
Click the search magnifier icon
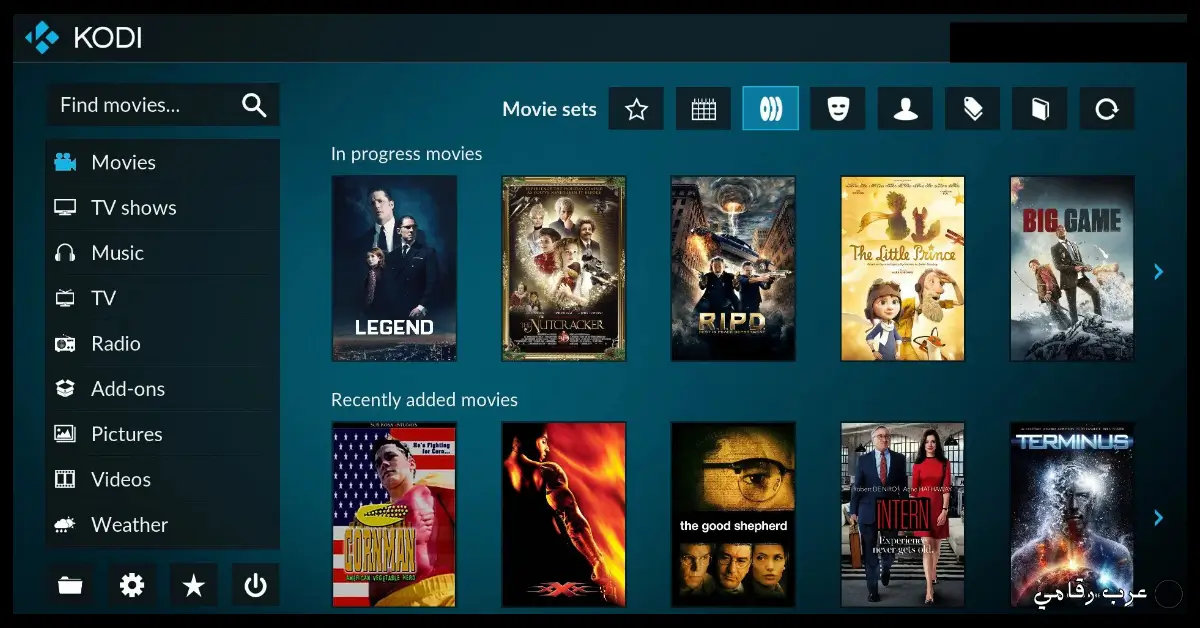(254, 104)
